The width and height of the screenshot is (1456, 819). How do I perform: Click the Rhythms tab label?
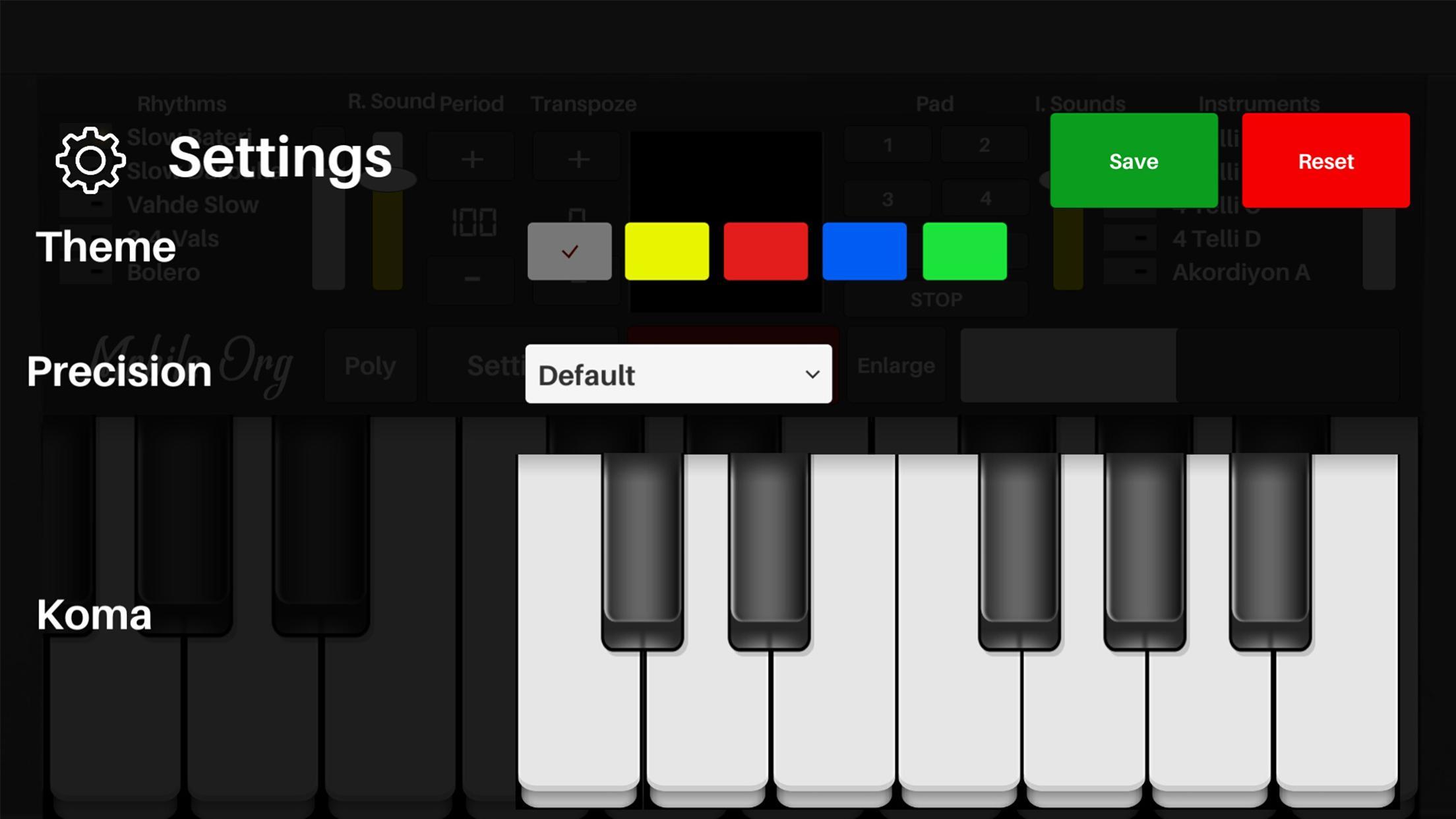point(181,103)
